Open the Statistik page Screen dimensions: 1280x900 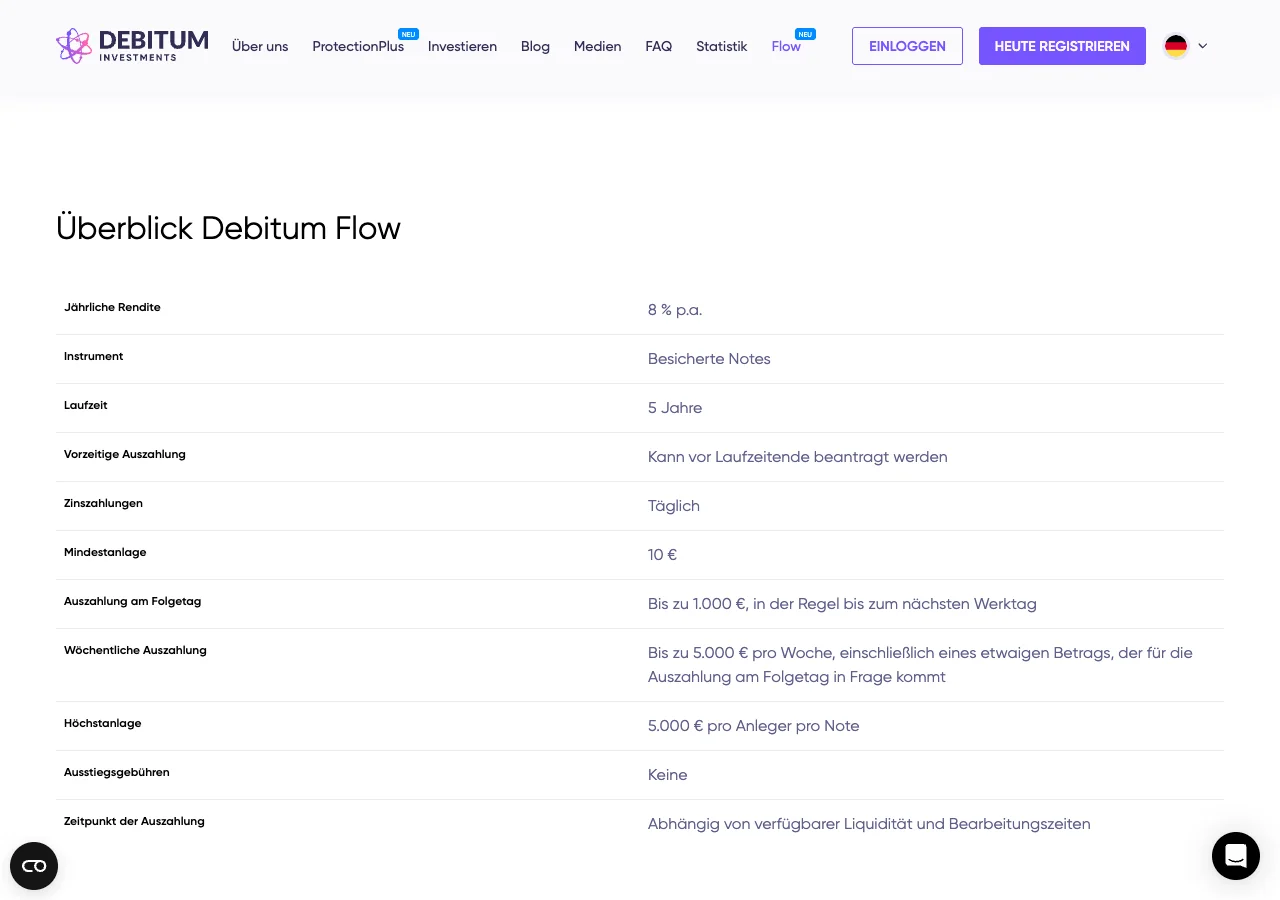tap(722, 46)
